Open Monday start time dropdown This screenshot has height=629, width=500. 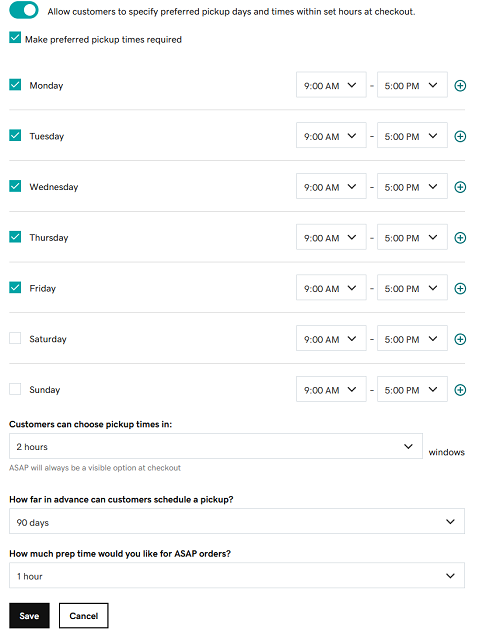tap(331, 85)
